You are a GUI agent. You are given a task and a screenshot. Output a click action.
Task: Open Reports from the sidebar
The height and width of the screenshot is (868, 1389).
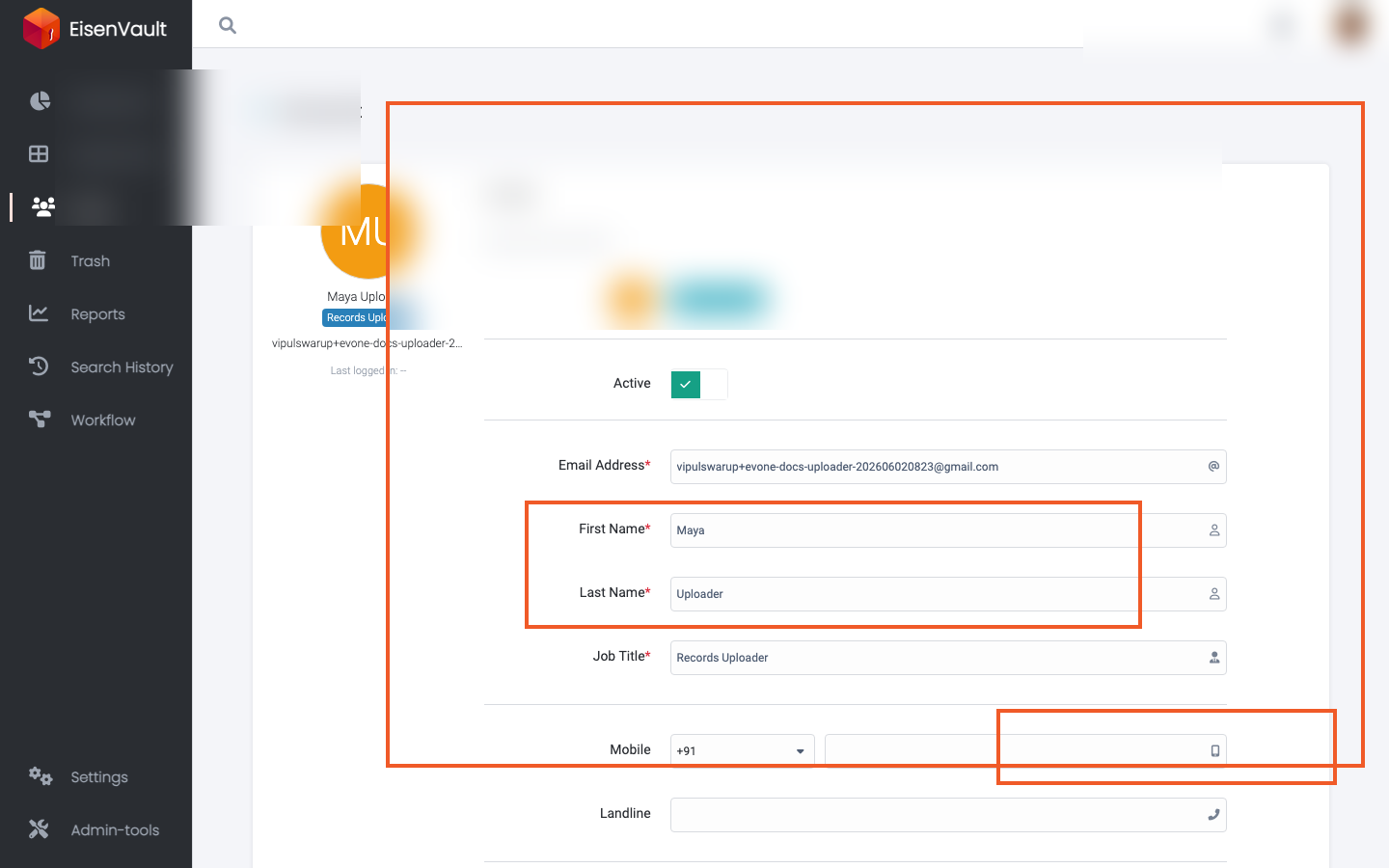pos(97,313)
